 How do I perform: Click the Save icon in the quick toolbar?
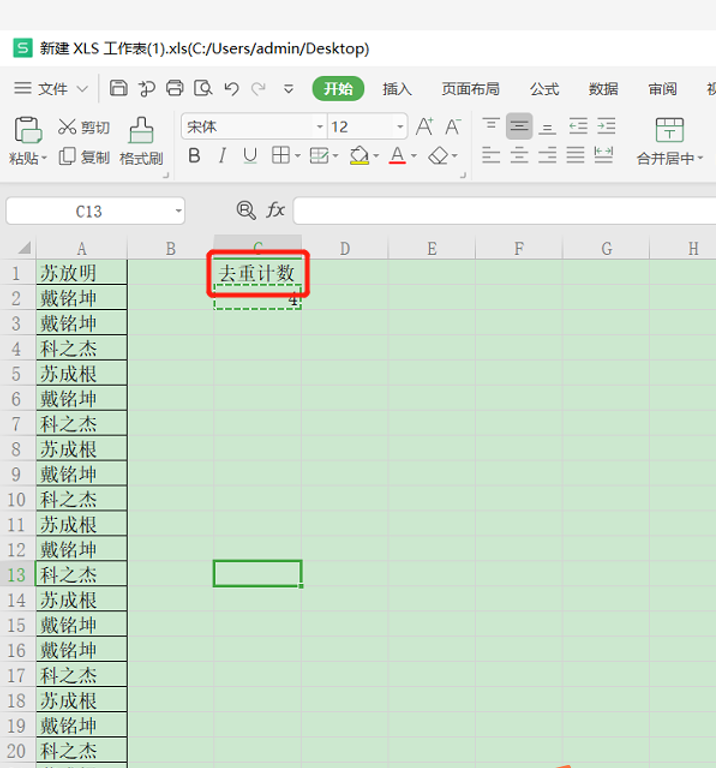[x=118, y=88]
